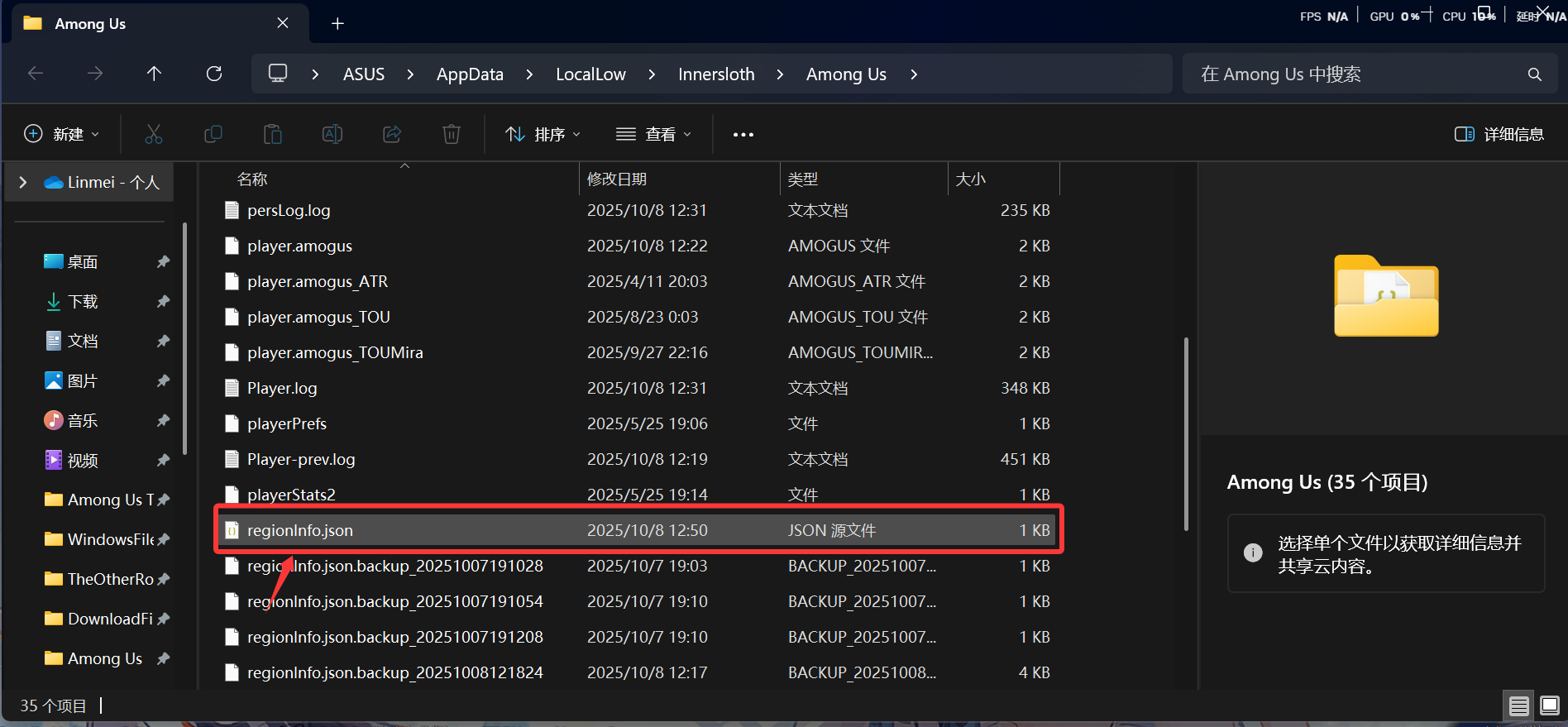The width and height of the screenshot is (1568, 727).
Task: Sort files by 修改日期 column header
Action: click(x=617, y=179)
